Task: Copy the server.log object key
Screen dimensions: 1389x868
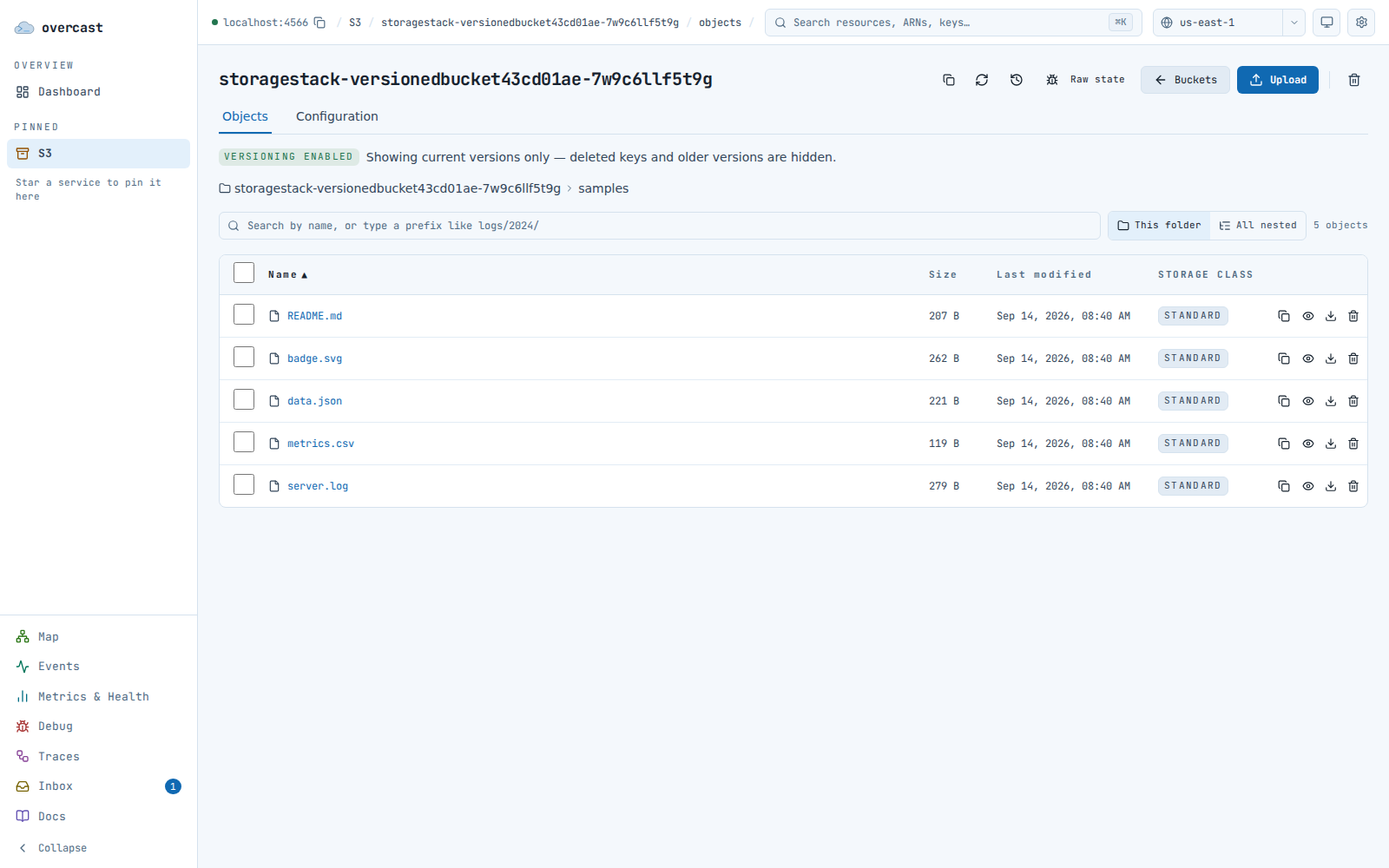Action: pos(1284,486)
